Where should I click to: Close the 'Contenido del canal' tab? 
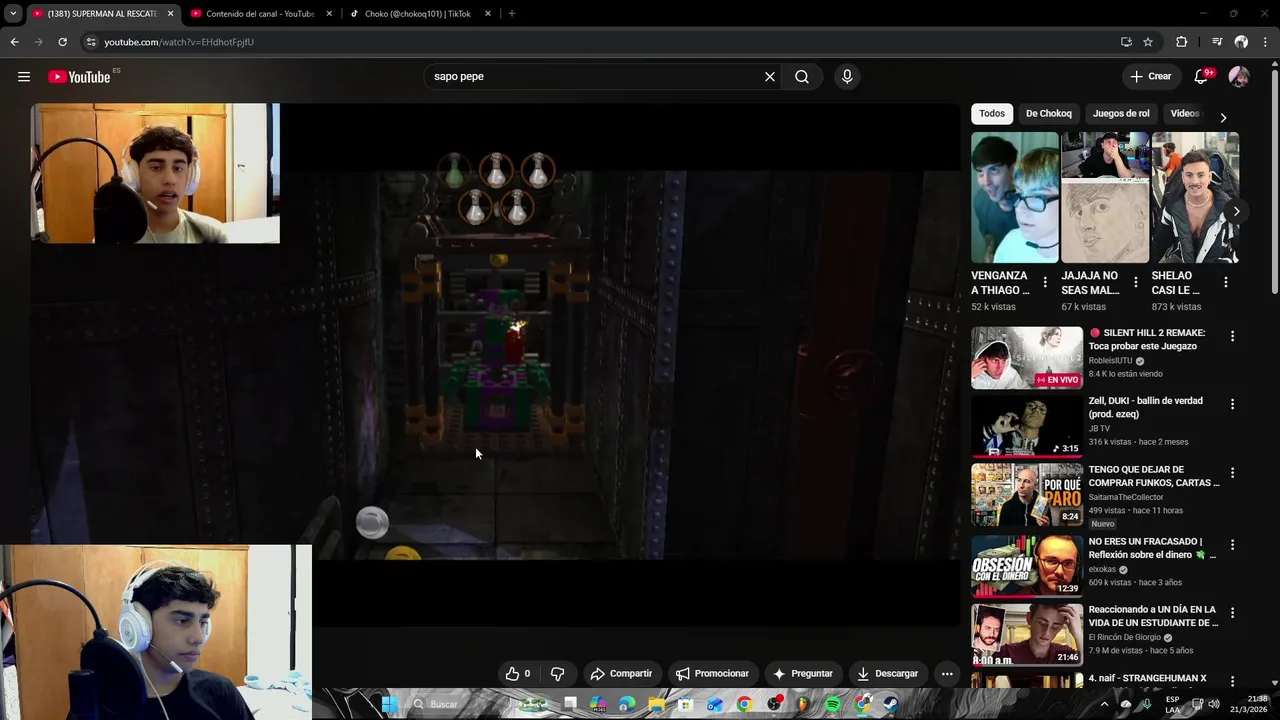coord(329,14)
